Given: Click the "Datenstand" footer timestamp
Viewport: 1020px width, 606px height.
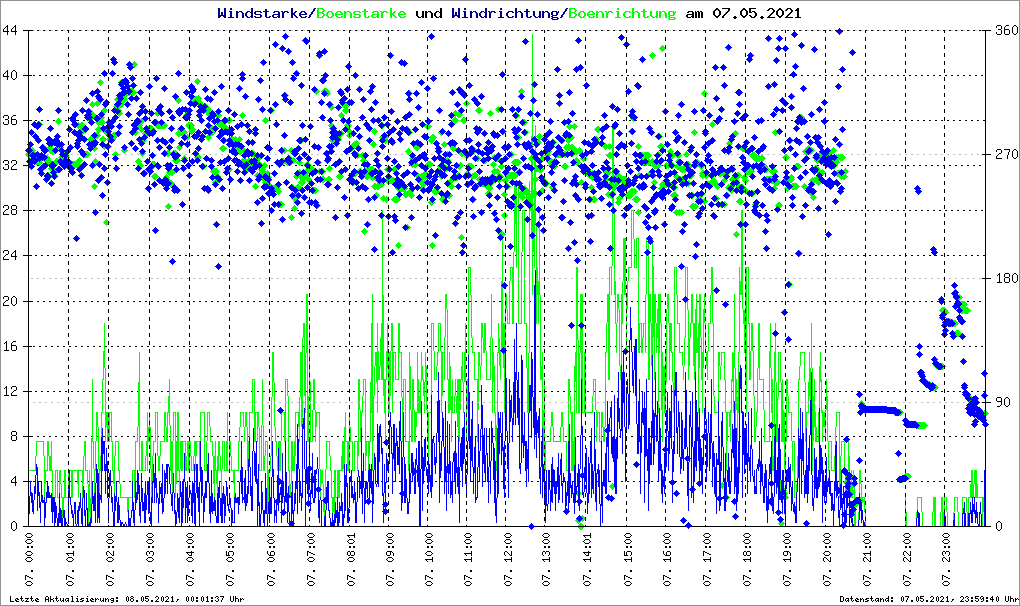Looking at the screenshot, I should tap(929, 599).
